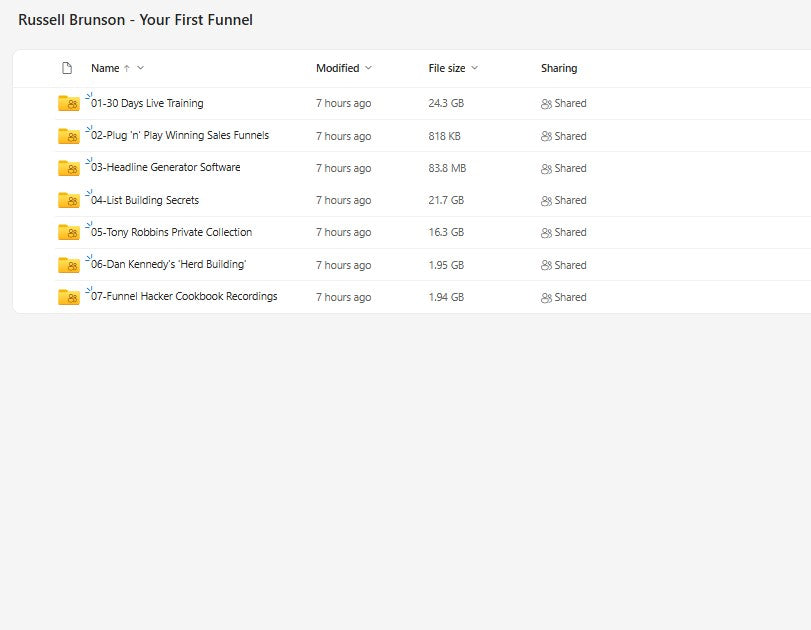Click the 16.3 GB file size value
This screenshot has height=630, width=811.
(446, 232)
